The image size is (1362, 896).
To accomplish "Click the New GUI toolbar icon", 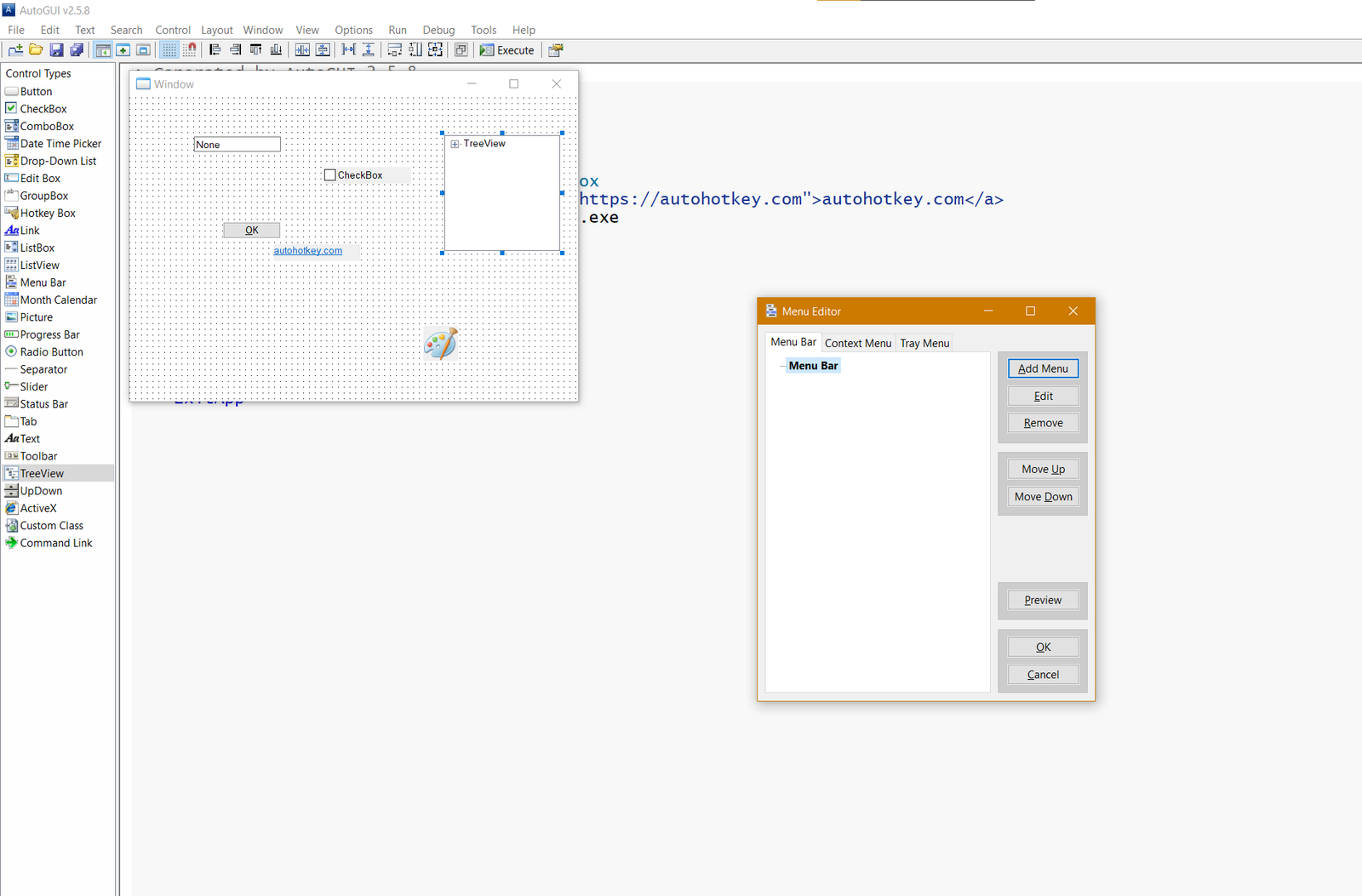I will (15, 50).
